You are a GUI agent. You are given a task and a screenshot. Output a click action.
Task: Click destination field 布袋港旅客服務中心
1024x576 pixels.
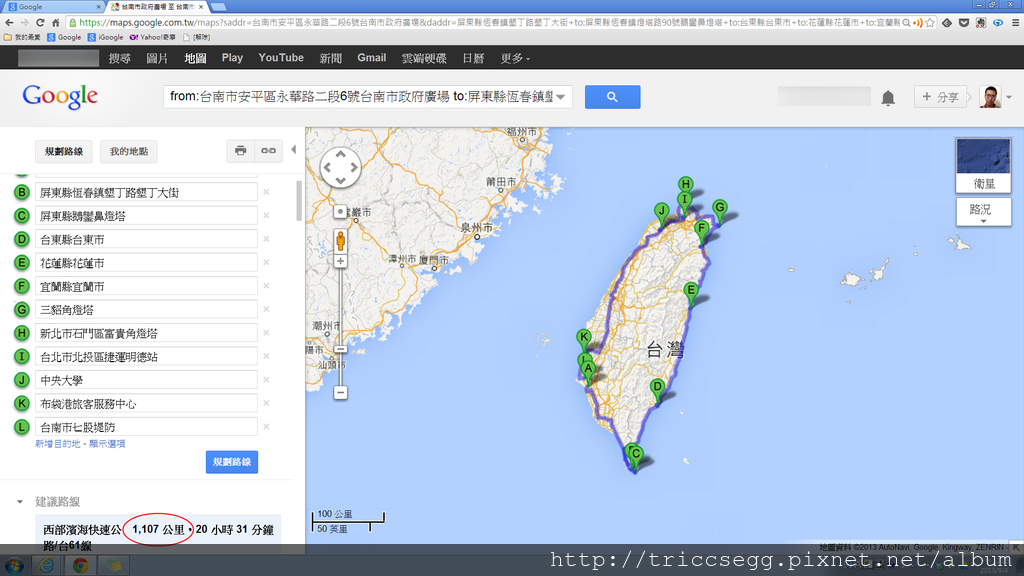point(146,404)
